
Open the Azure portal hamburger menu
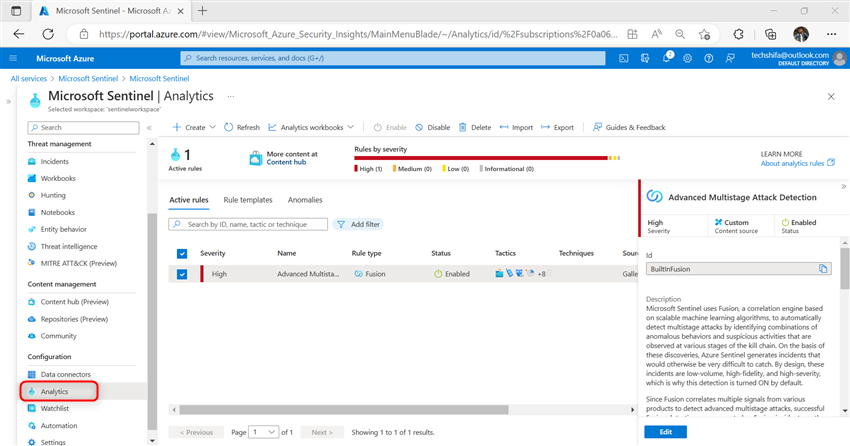coord(14,58)
